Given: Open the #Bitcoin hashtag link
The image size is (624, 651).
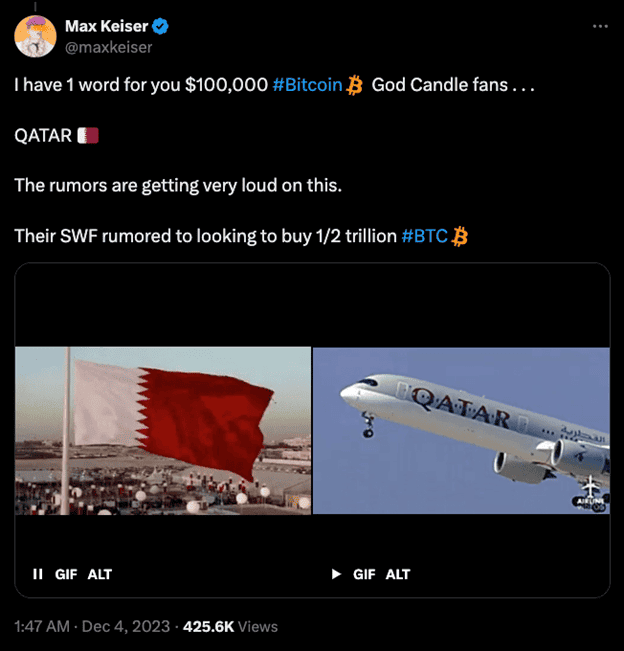Looking at the screenshot, I should click(x=306, y=87).
